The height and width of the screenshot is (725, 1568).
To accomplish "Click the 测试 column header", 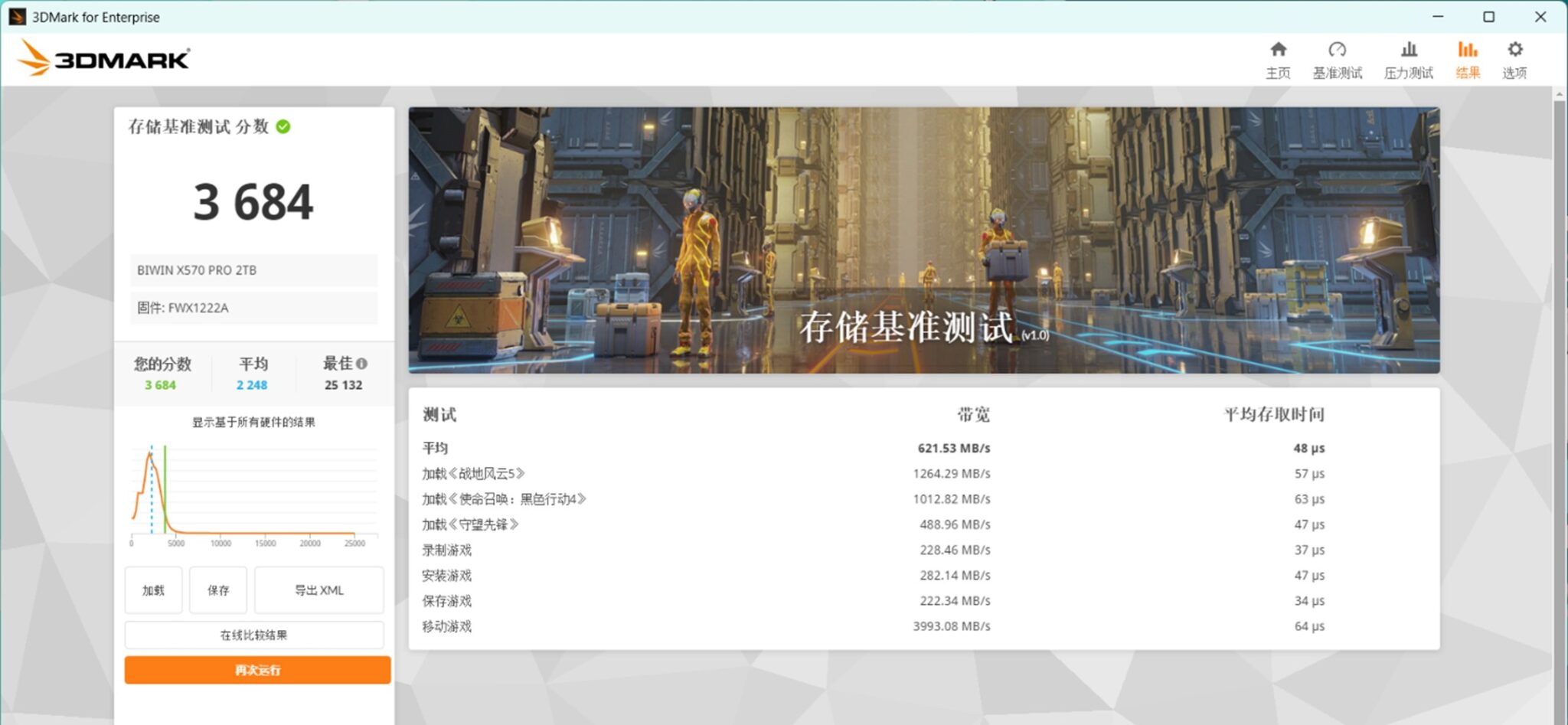I will point(439,415).
